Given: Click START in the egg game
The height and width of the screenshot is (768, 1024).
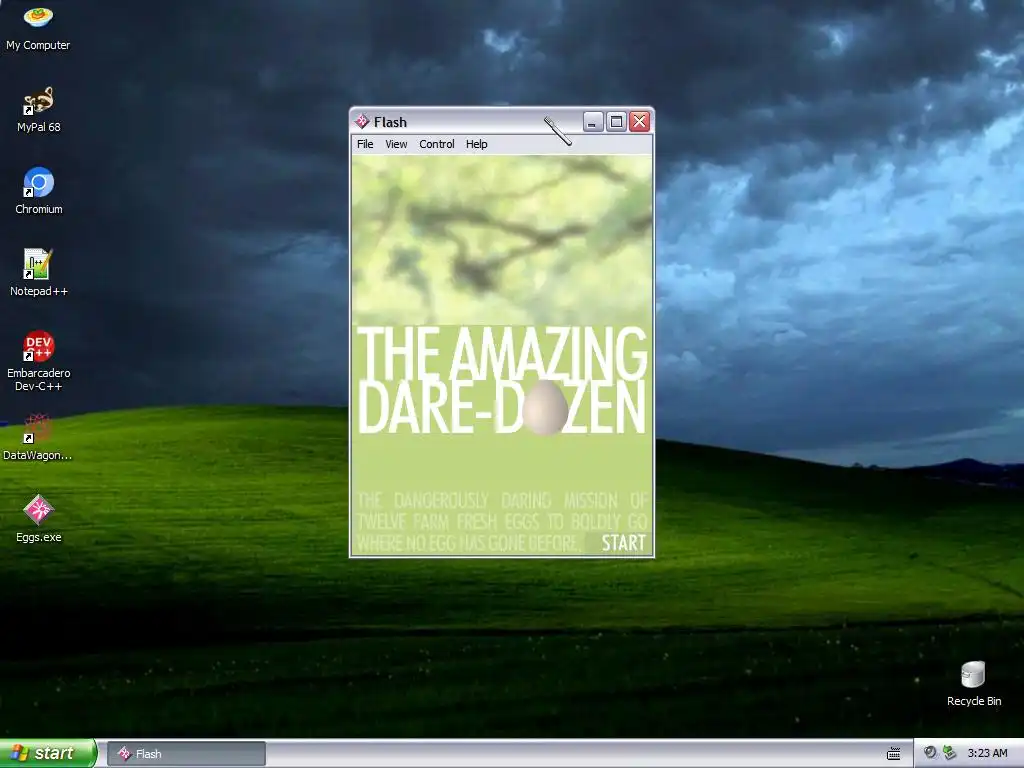Looking at the screenshot, I should tap(623, 543).
